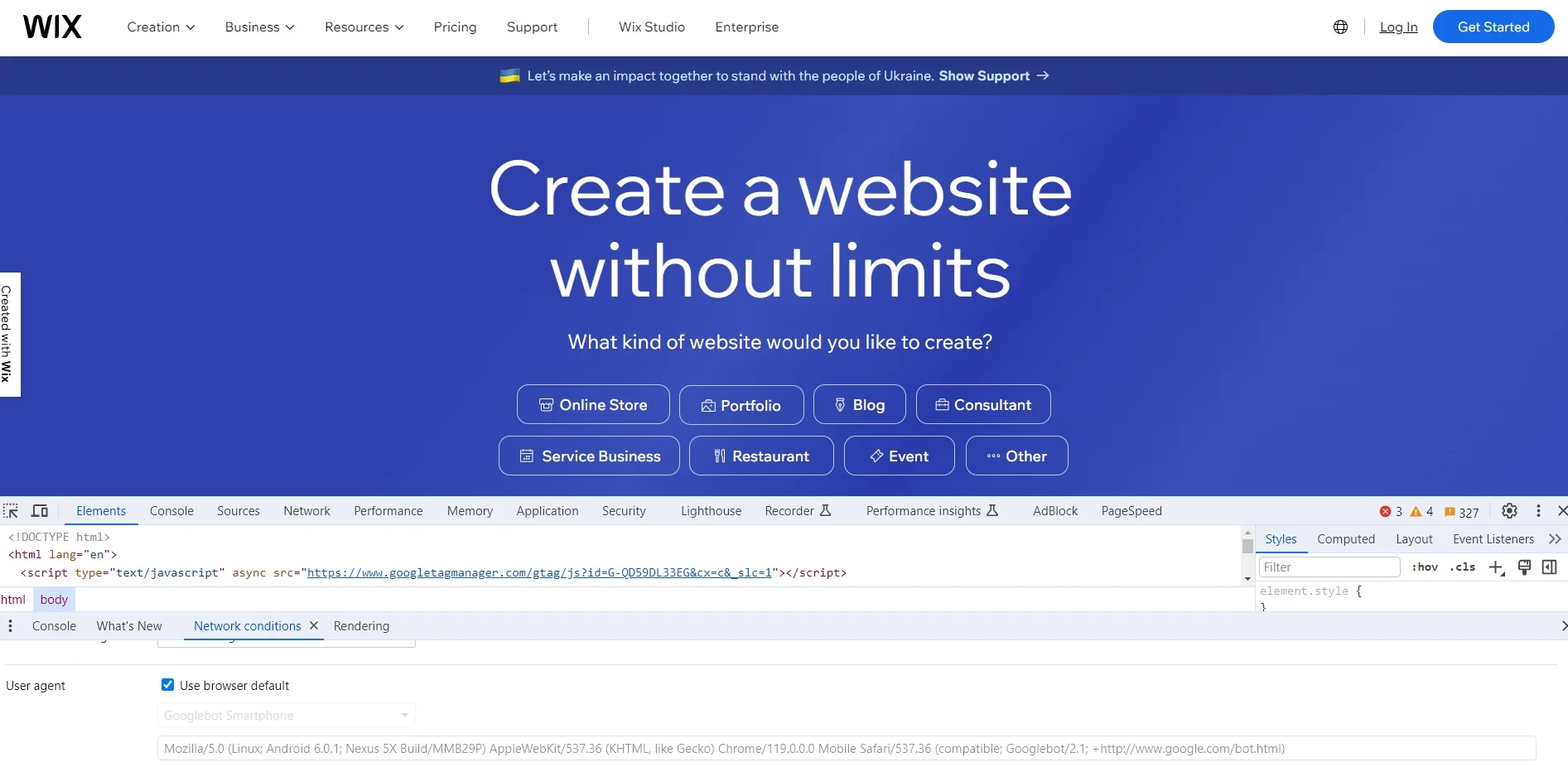Choose the Event option

pyautogui.click(x=899, y=456)
